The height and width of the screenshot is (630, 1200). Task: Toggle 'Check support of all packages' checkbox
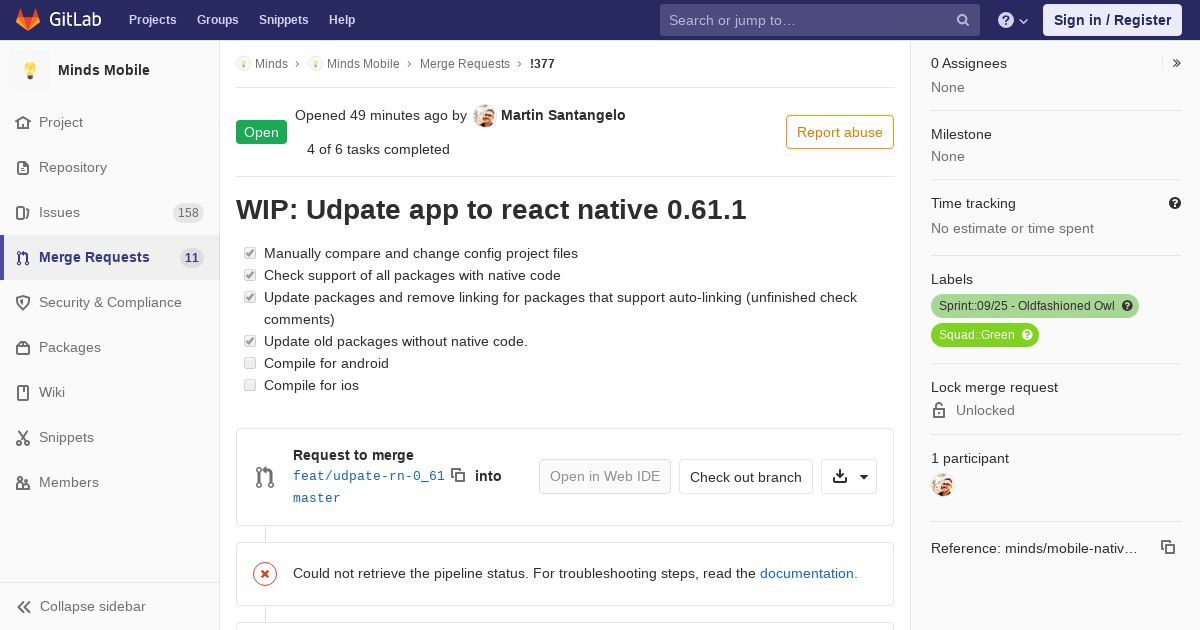pos(250,275)
